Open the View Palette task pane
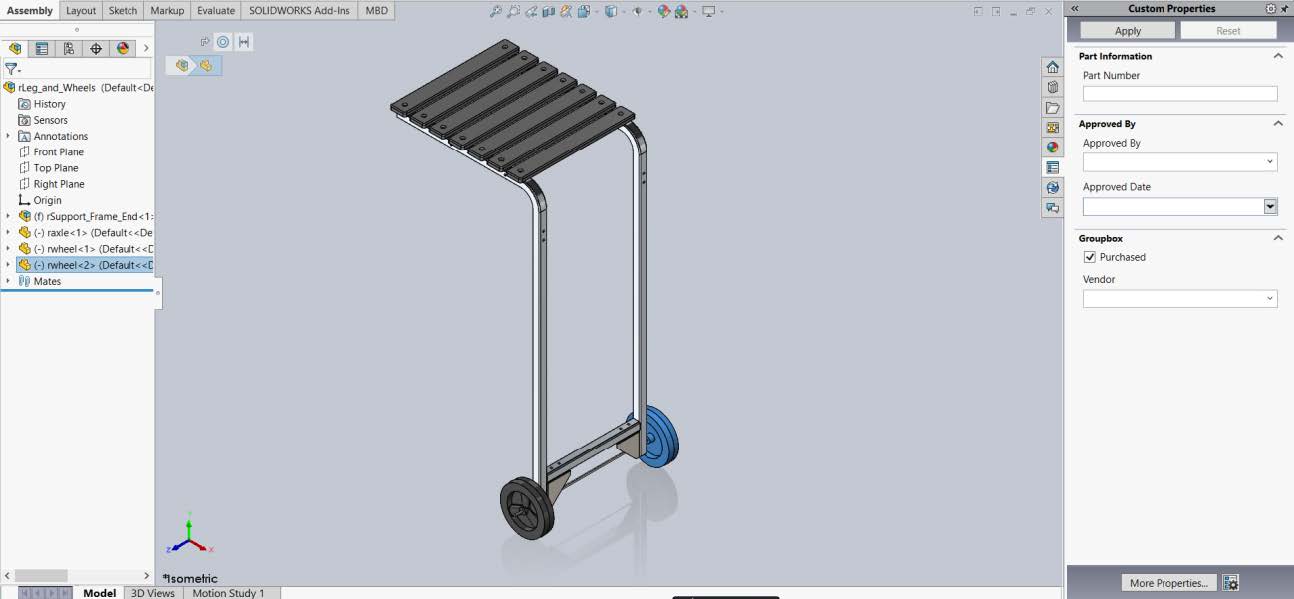 point(1052,127)
